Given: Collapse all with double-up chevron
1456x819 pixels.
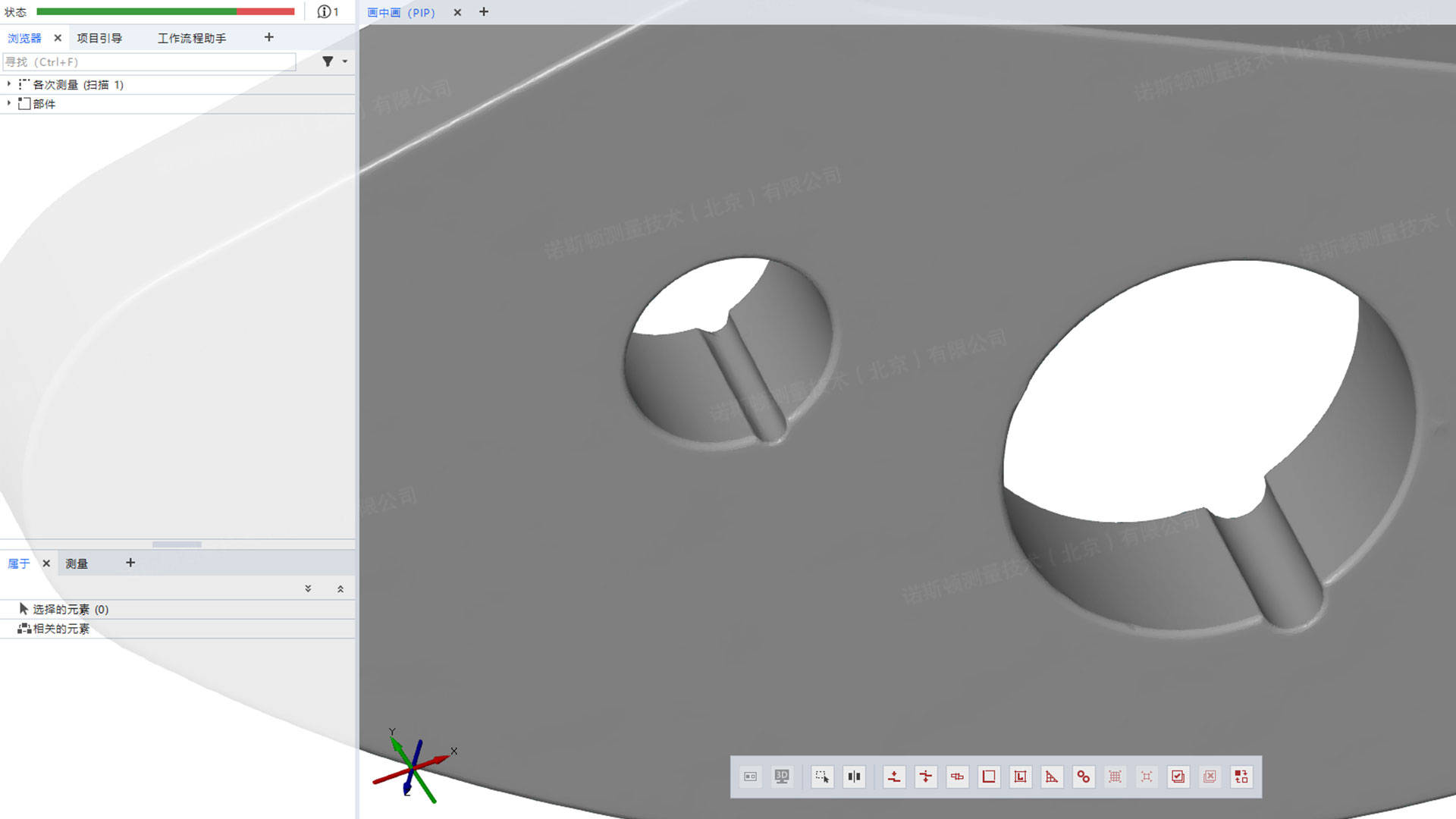Looking at the screenshot, I should pyautogui.click(x=340, y=588).
